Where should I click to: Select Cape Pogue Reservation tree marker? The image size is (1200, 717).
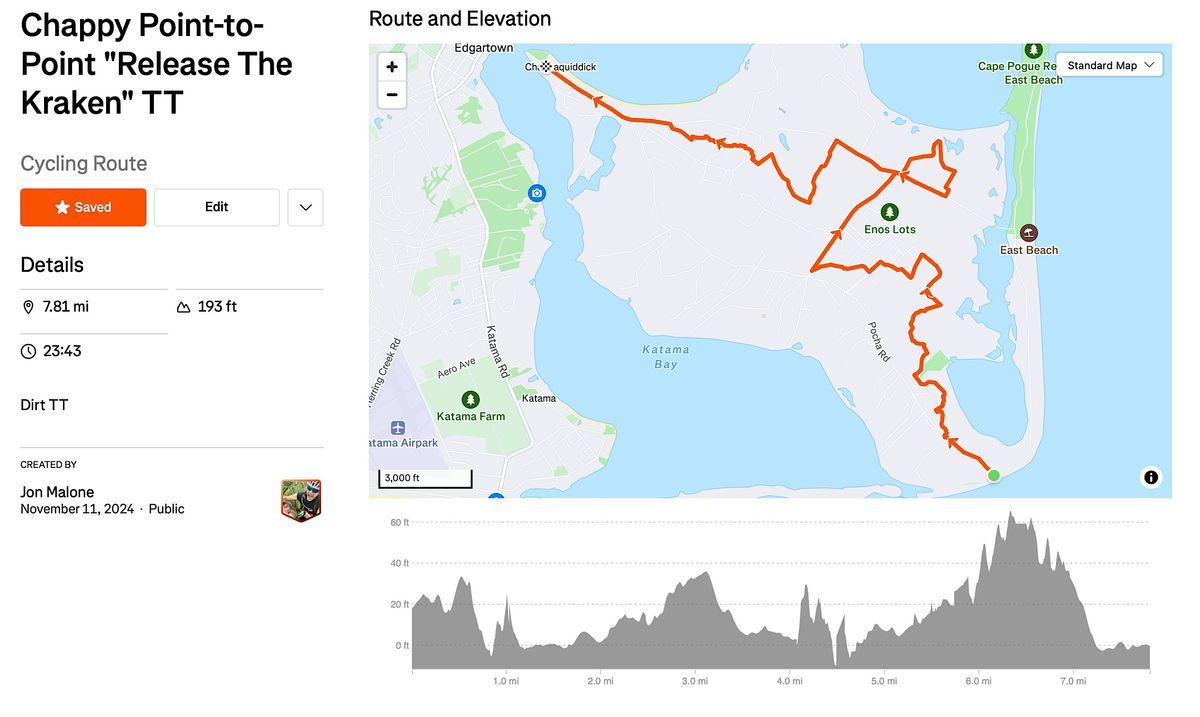(1033, 50)
